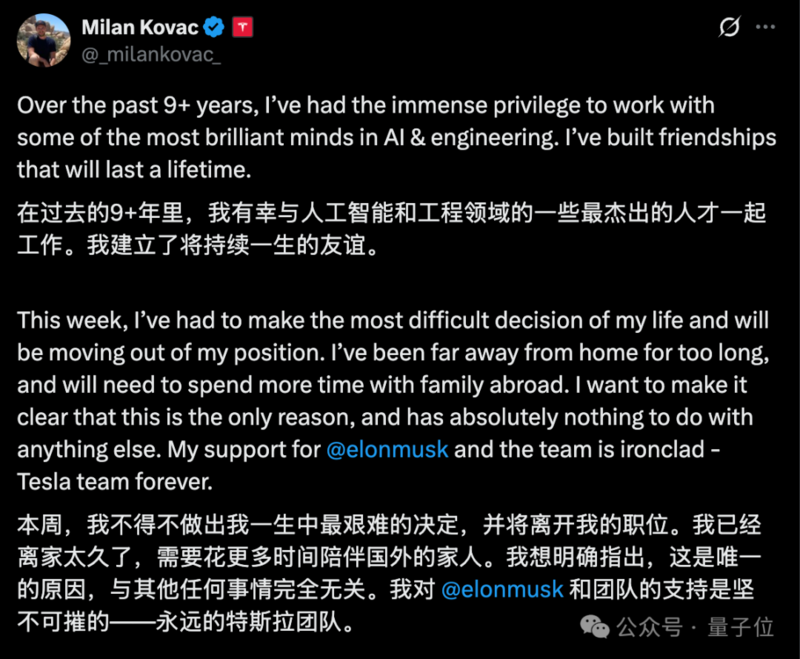800x659 pixels.
Task: Open the @_milankovac_ handle link
Action: point(151,54)
